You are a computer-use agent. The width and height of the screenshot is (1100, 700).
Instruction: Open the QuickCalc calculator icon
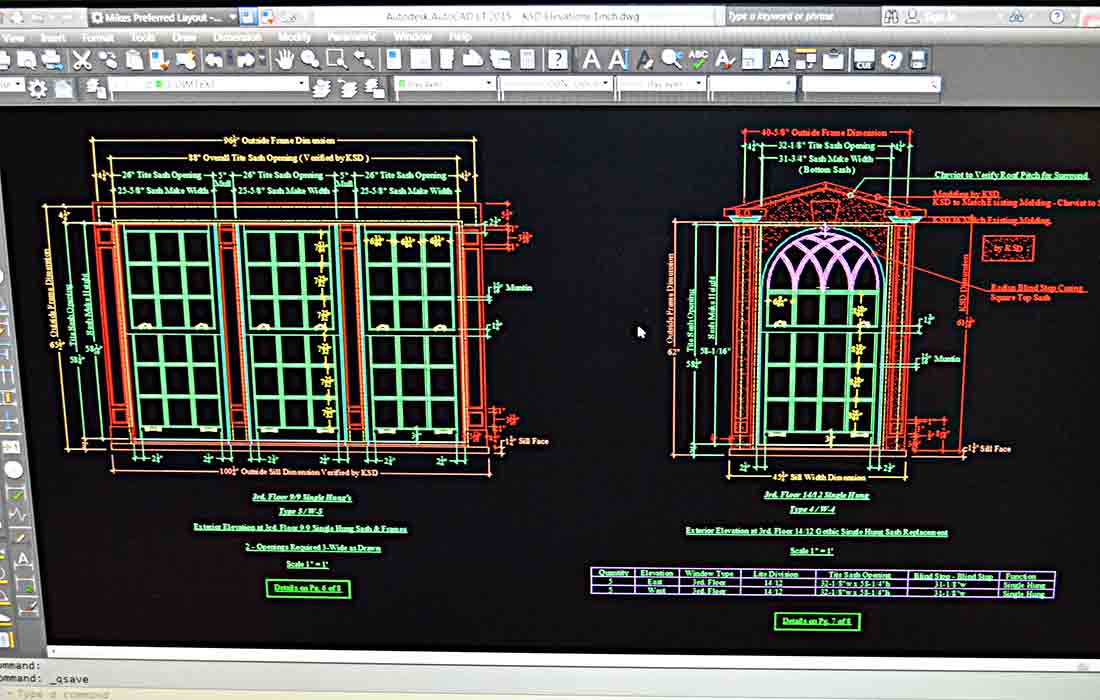(528, 60)
